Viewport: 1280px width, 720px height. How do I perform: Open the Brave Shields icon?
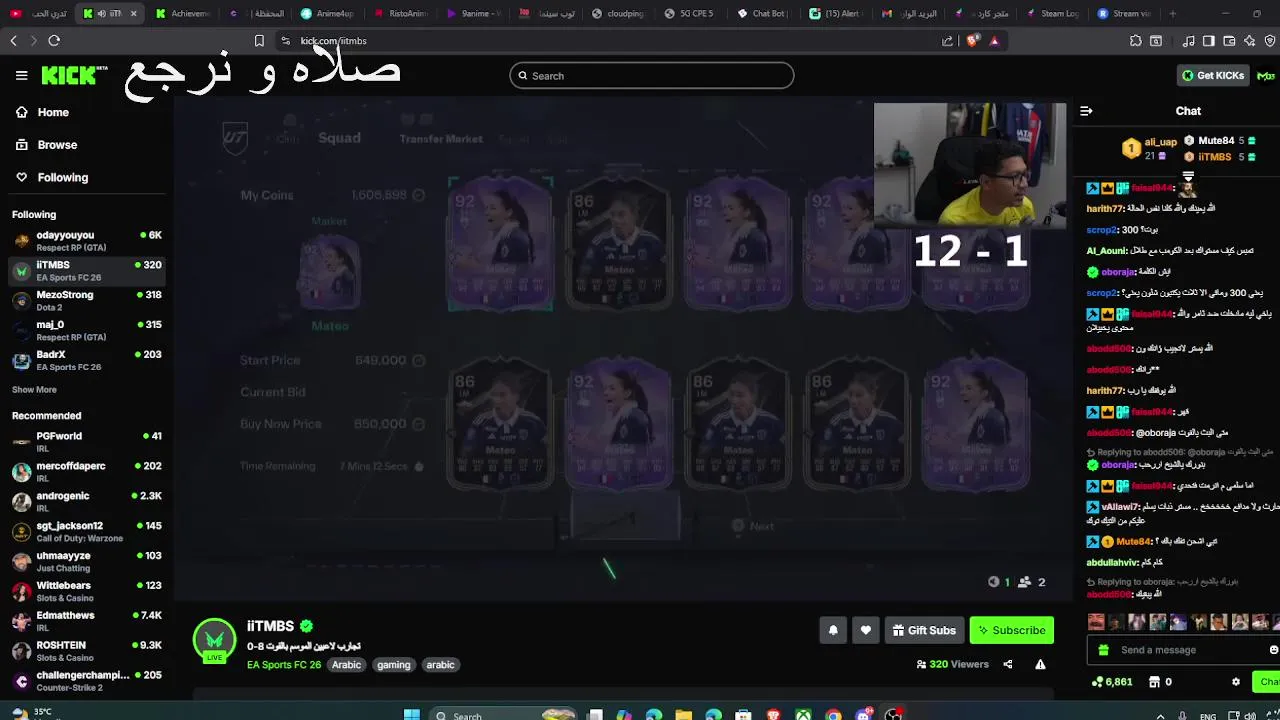pyautogui.click(x=972, y=41)
